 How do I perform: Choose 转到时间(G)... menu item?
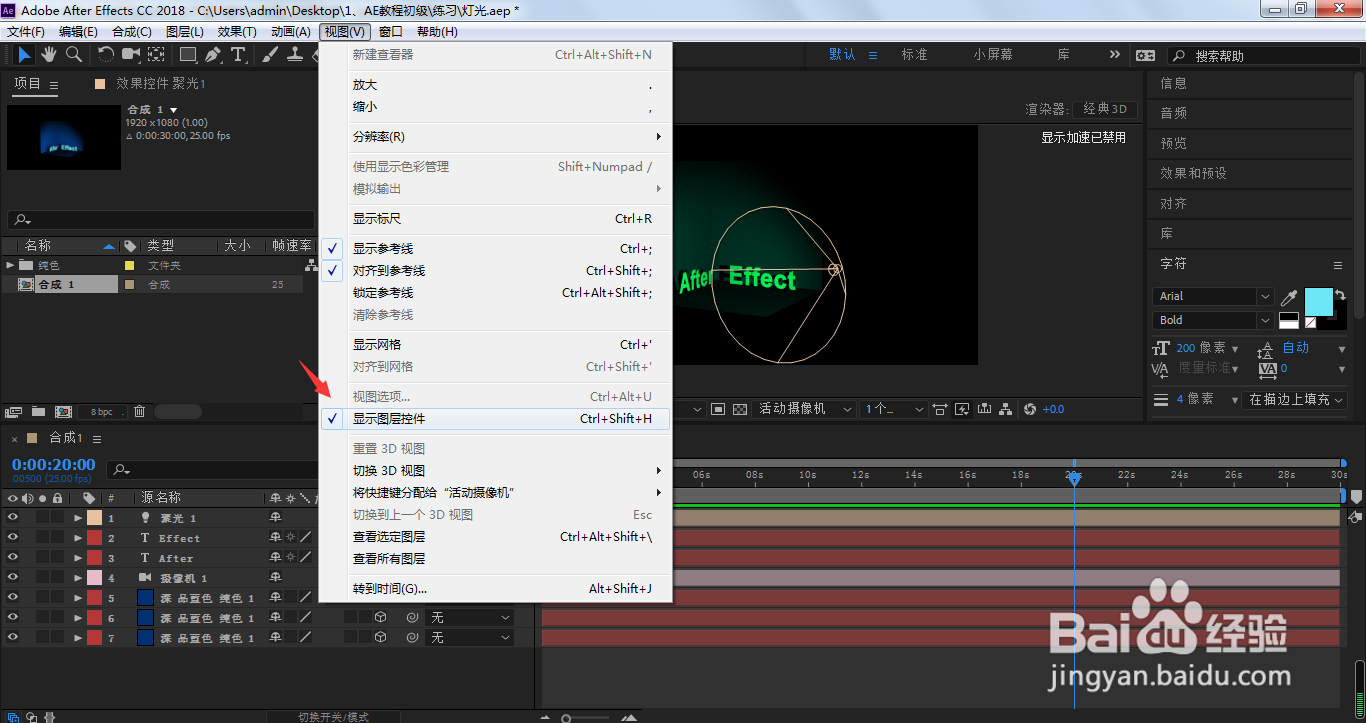[x=495, y=589]
